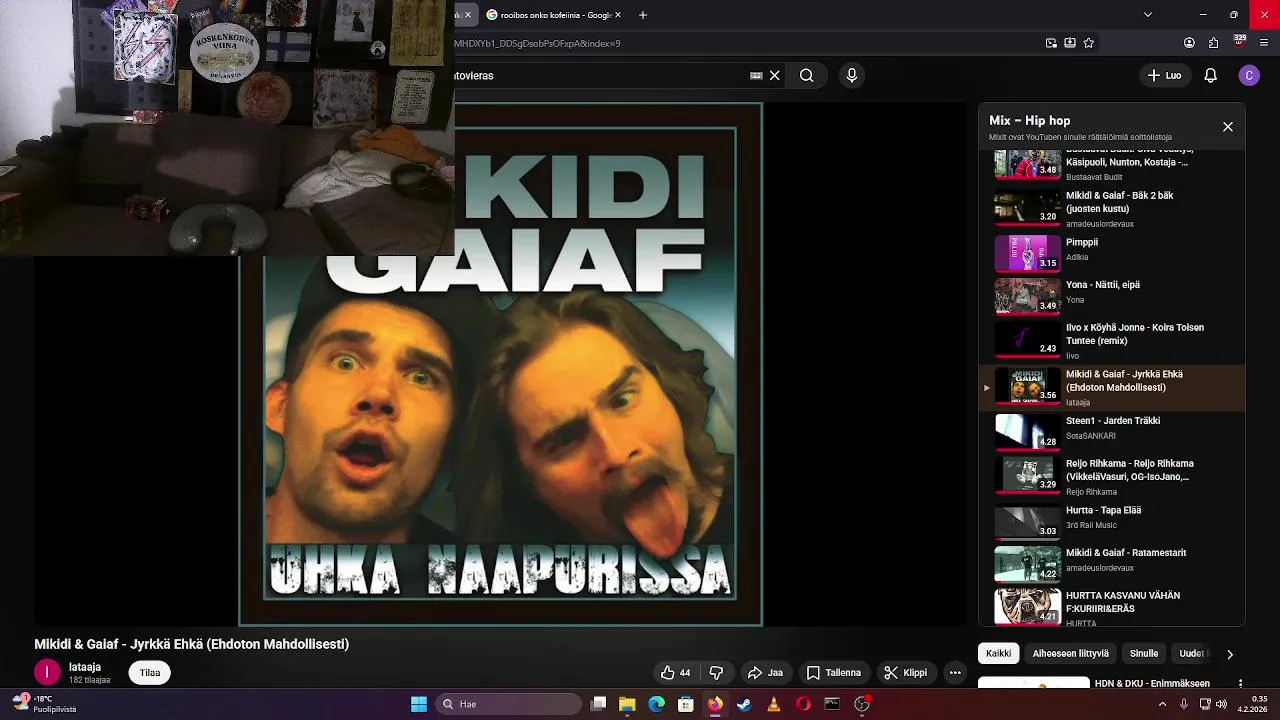Click the browser address bar URL

[x=537, y=43]
